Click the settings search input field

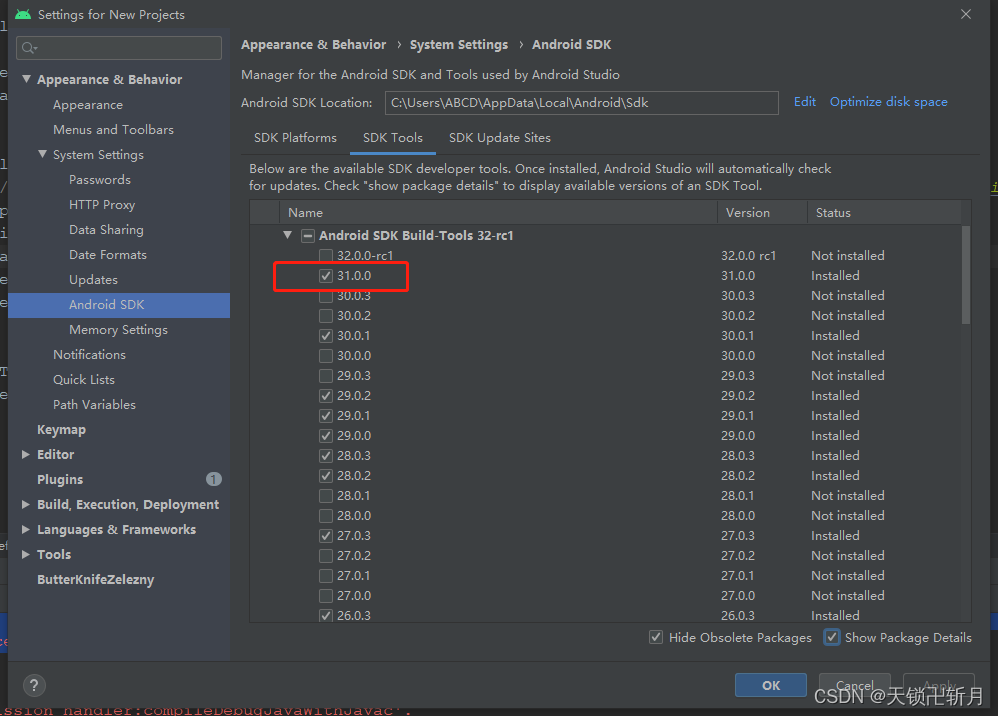(x=119, y=48)
